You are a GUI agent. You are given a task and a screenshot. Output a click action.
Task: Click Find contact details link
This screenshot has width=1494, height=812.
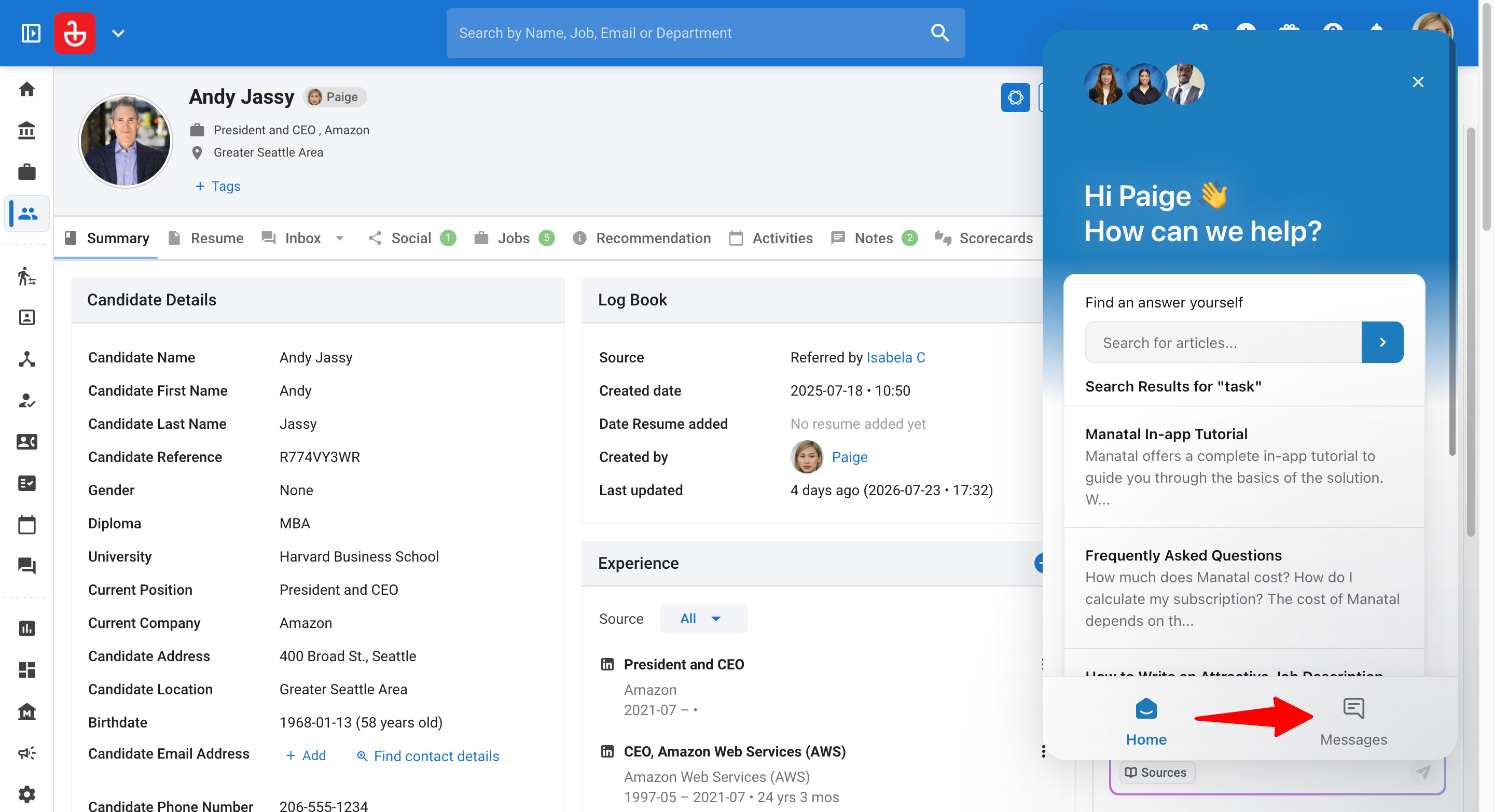(x=427, y=756)
